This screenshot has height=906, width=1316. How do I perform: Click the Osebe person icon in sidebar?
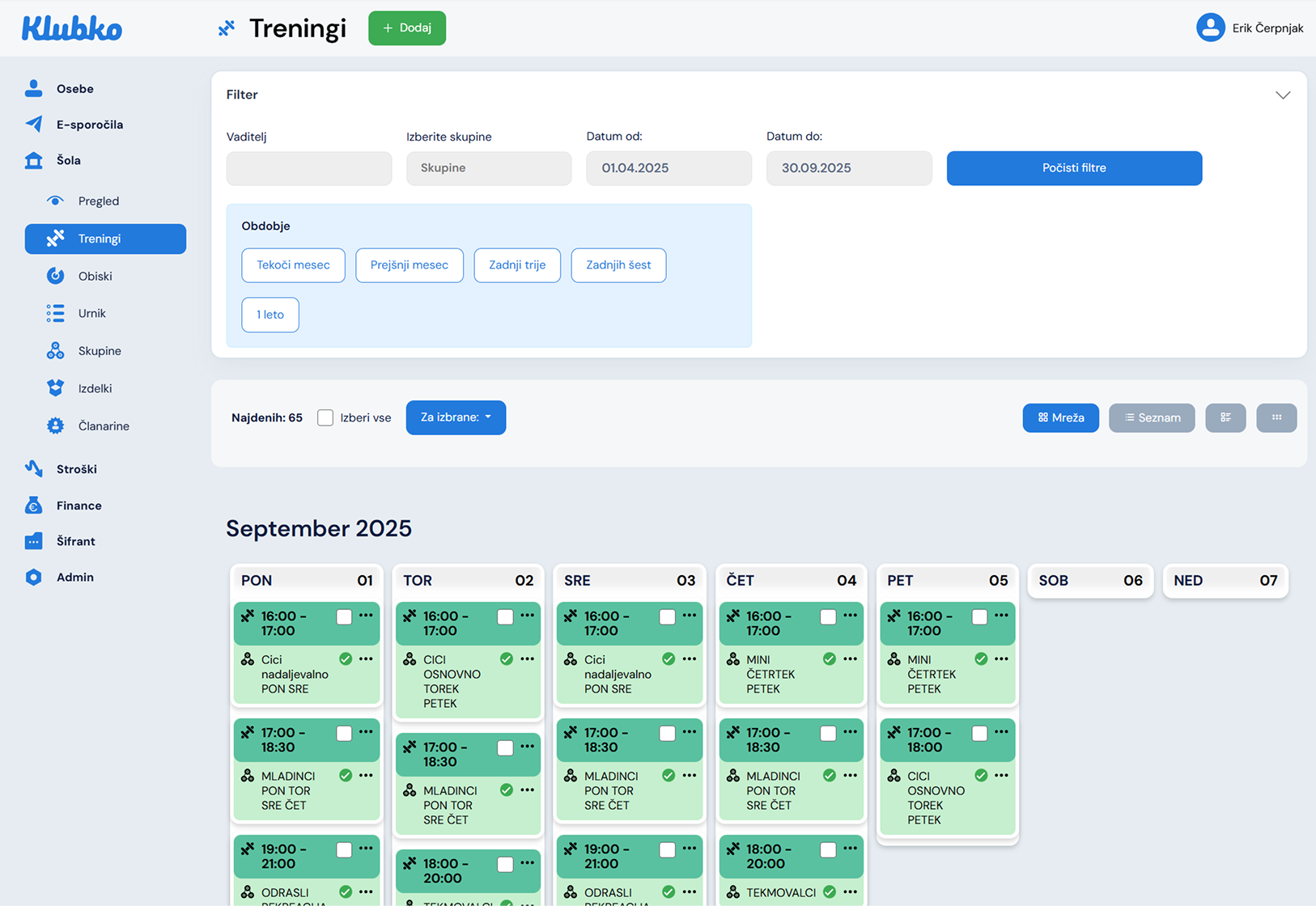point(33,88)
